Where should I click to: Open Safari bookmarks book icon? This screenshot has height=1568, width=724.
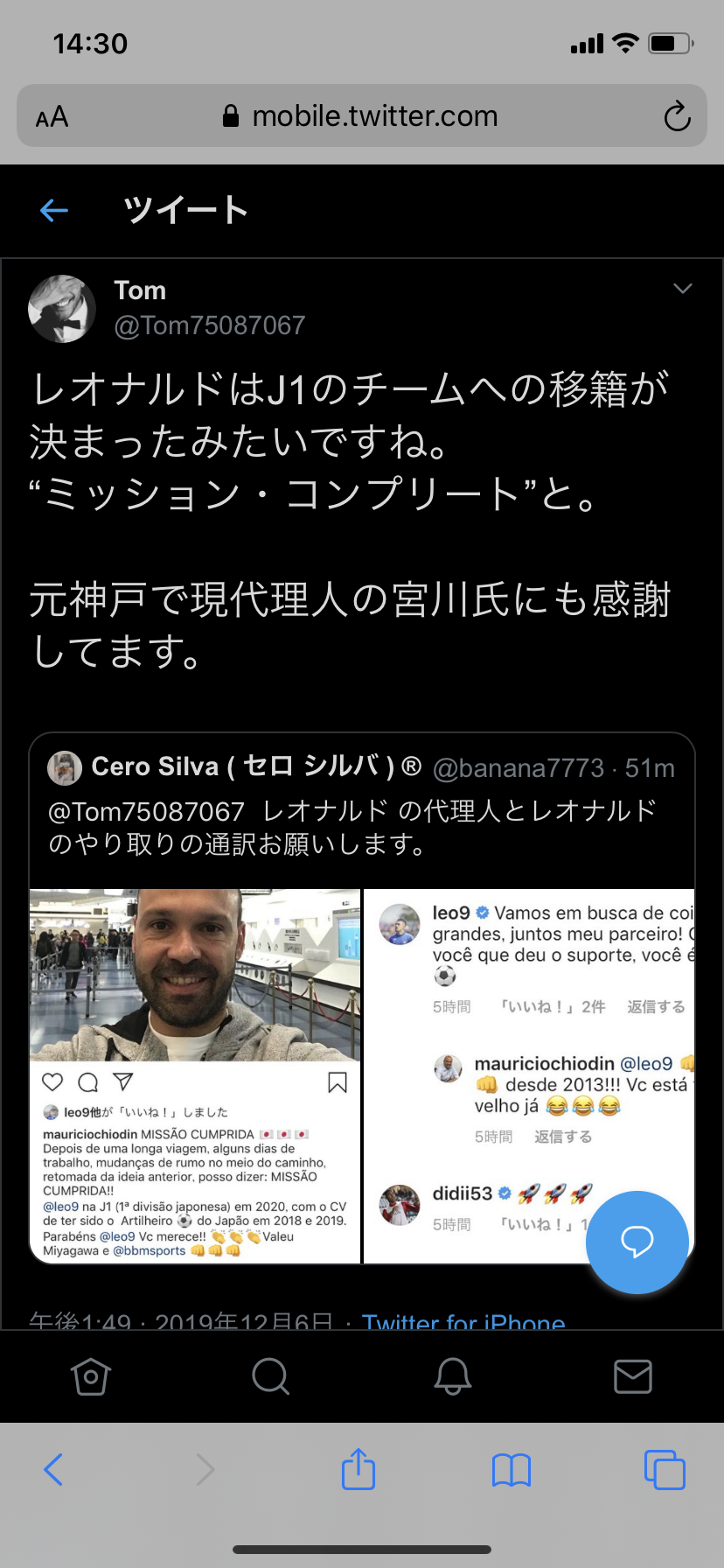tap(512, 1470)
